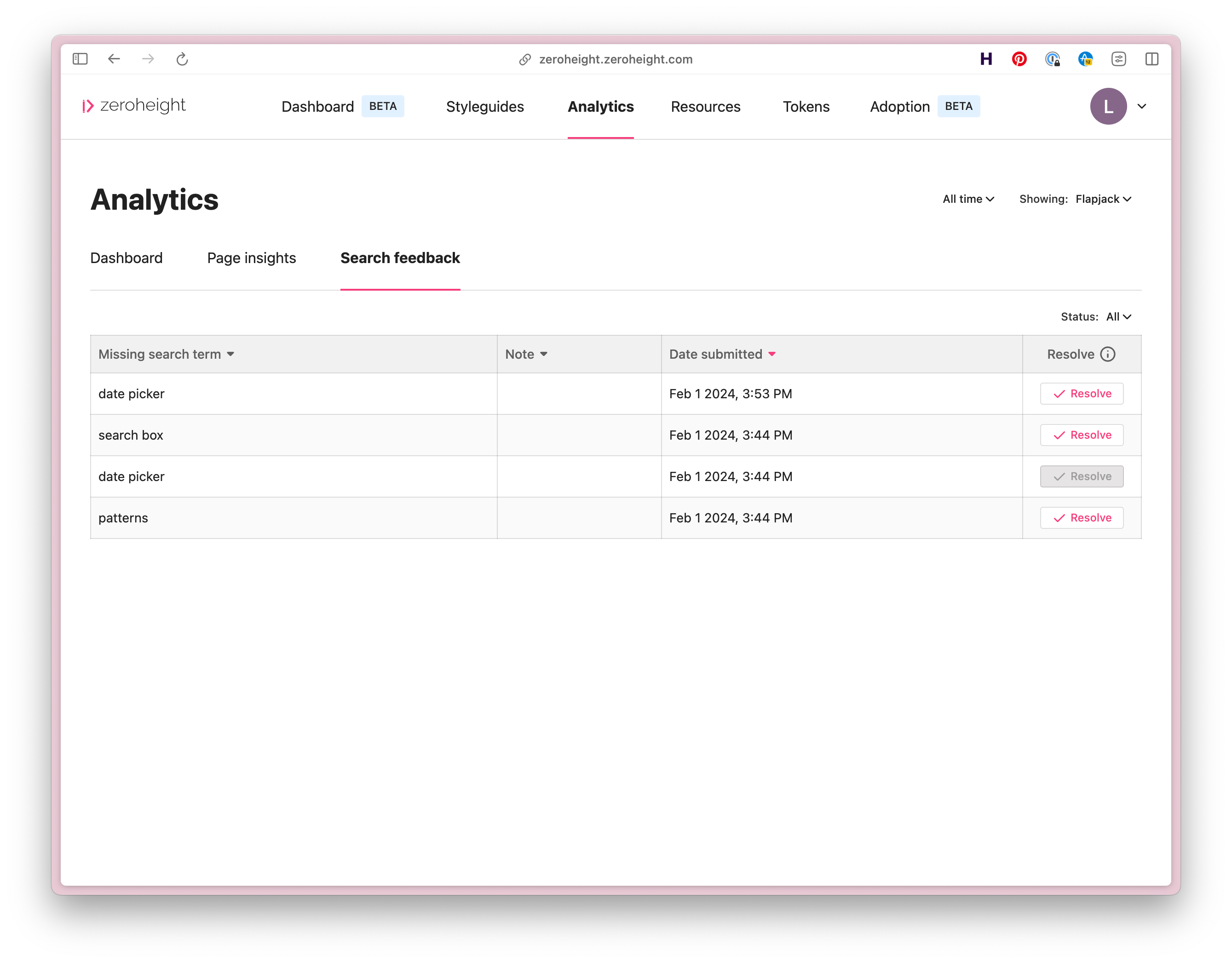Click the browser extension badge showing 12
Screen dimensions: 1232x963
point(1086,59)
